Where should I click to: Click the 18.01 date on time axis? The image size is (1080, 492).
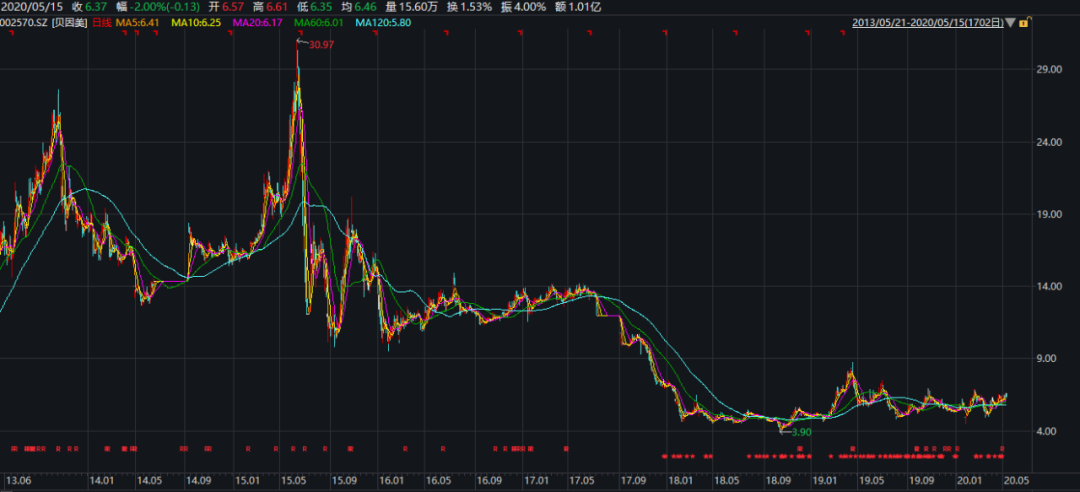pos(679,481)
